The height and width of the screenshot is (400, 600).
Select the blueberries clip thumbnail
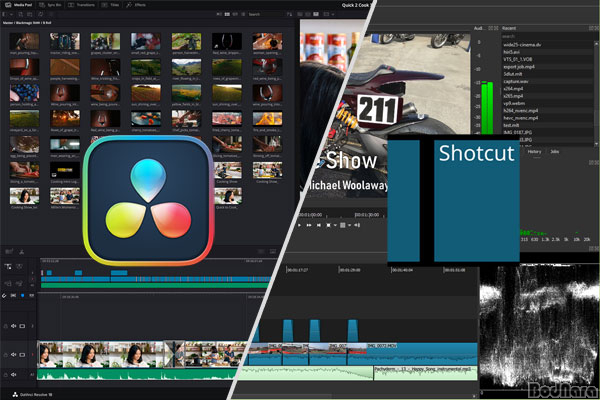(x=24, y=93)
